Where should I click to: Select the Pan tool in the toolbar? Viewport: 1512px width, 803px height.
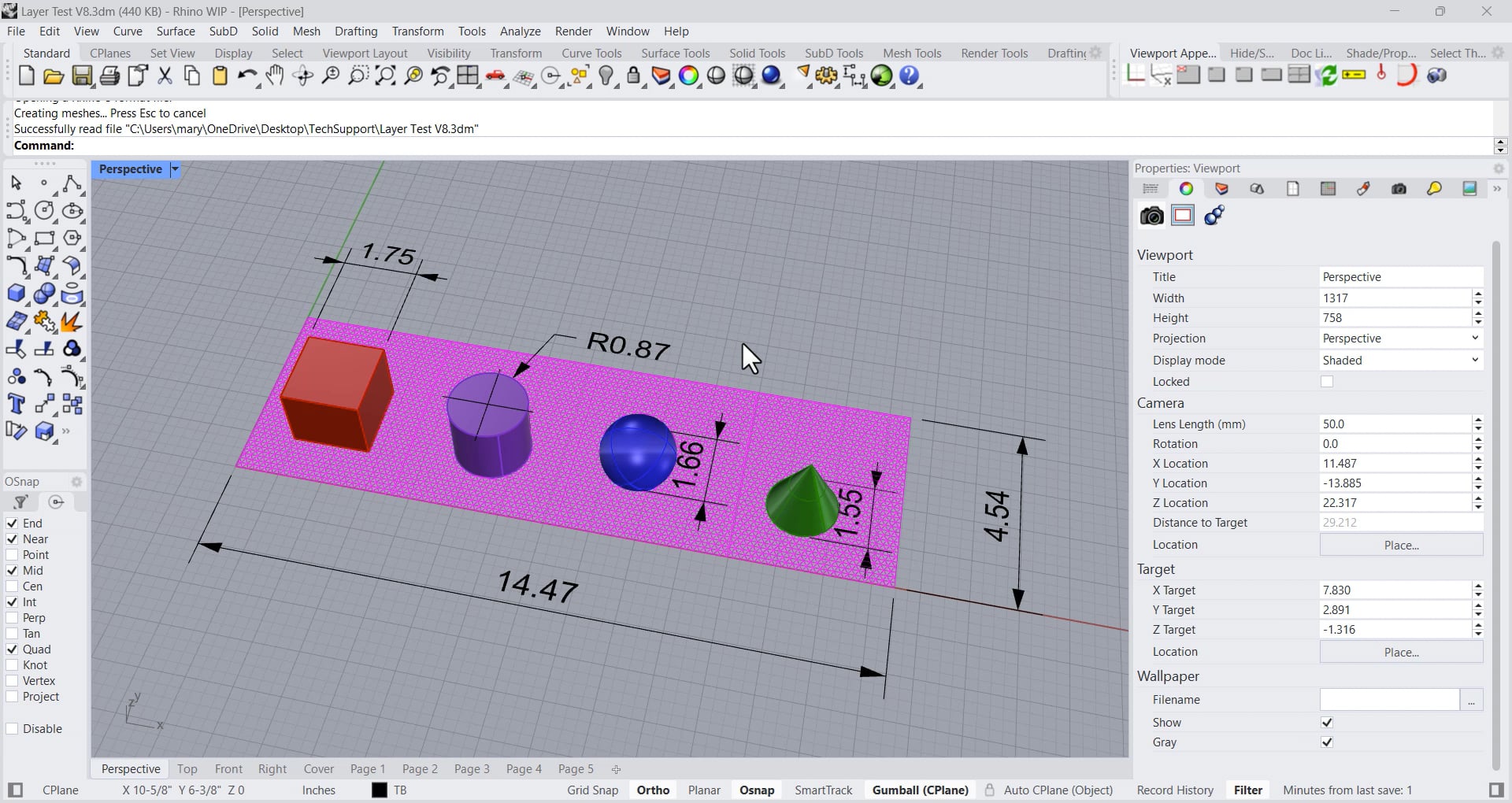click(275, 76)
